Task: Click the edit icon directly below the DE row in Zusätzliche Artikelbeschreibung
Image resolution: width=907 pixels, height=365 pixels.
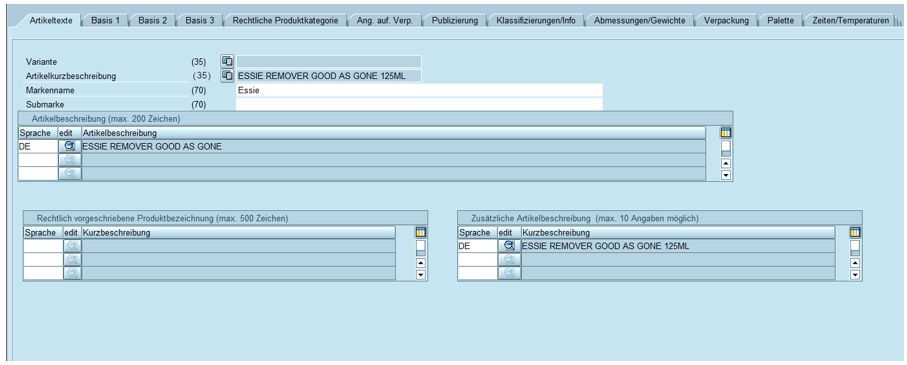Action: [510, 260]
